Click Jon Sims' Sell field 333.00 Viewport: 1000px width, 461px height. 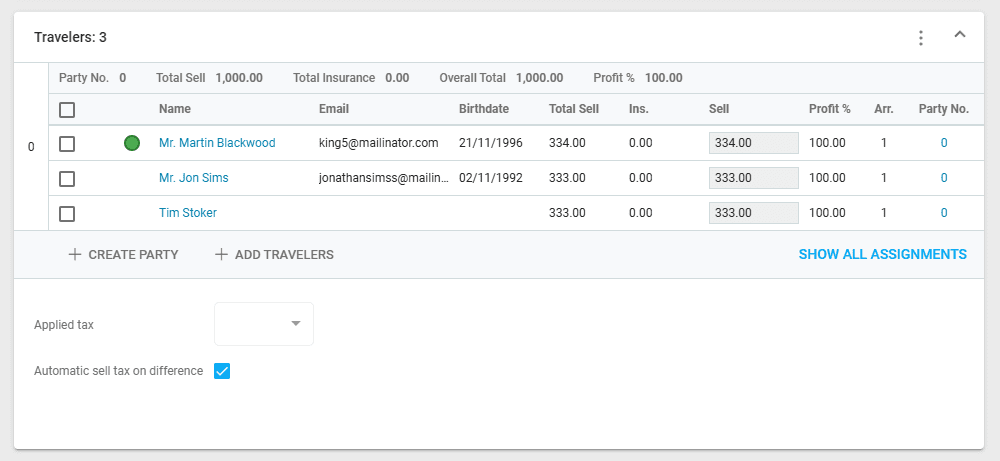754,178
